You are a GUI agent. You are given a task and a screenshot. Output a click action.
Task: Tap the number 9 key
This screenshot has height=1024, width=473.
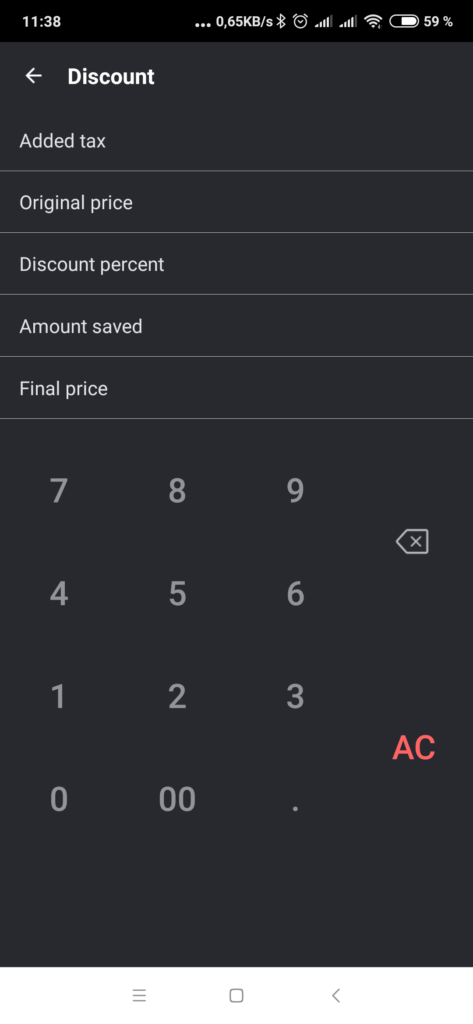(x=295, y=491)
